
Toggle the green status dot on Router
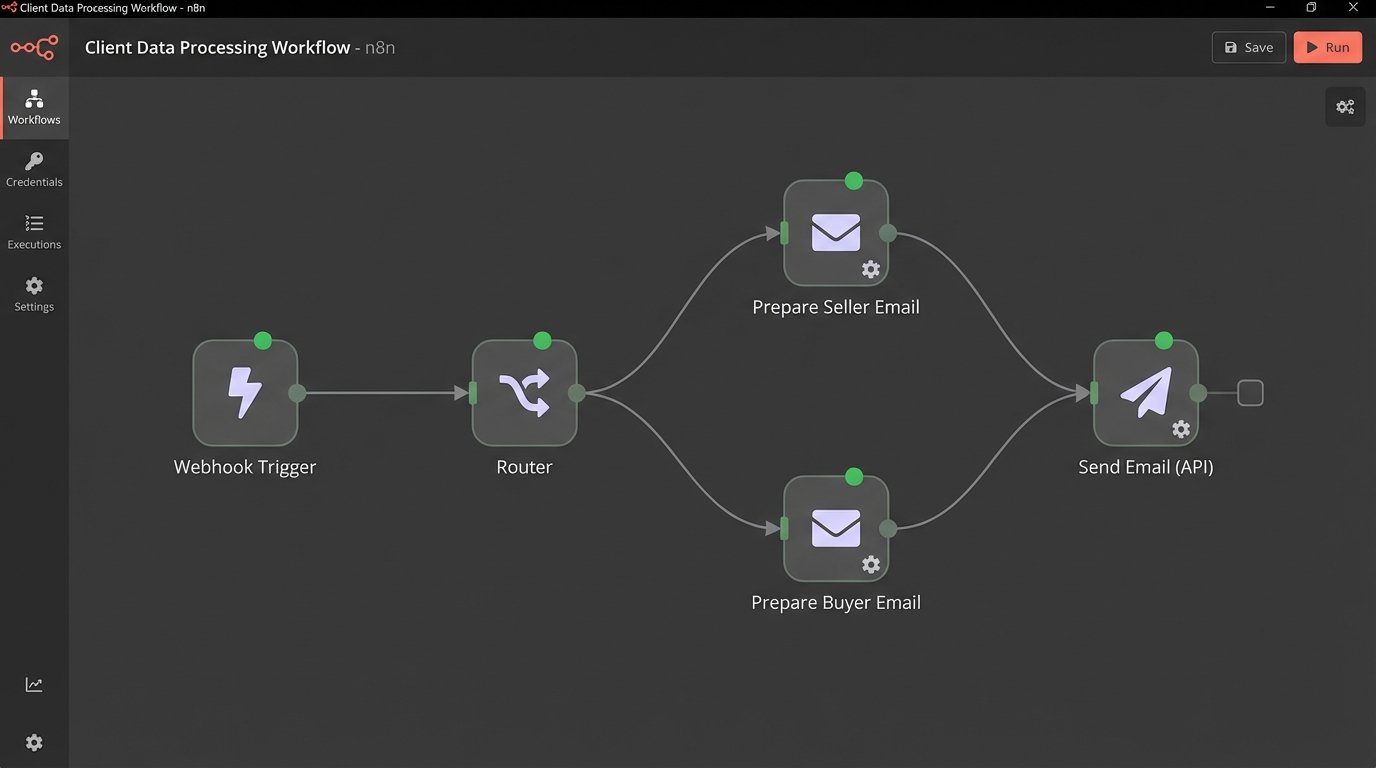[x=541, y=340]
